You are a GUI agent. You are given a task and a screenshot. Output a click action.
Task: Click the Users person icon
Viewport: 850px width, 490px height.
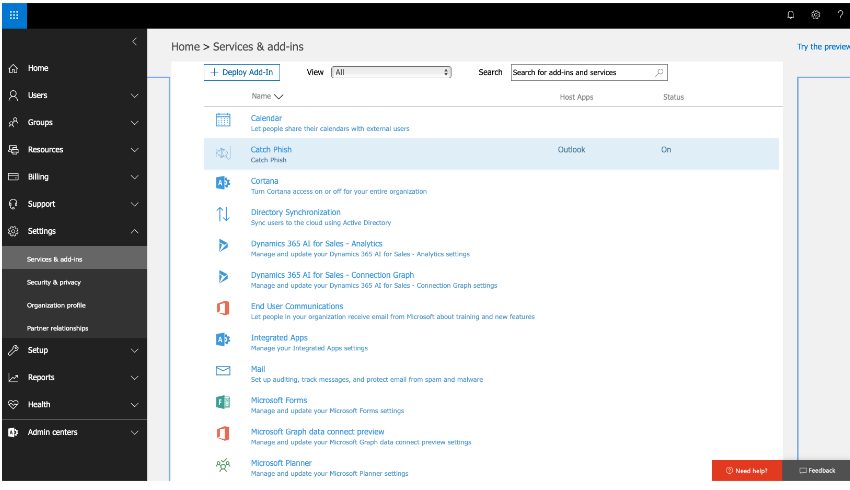[x=14, y=95]
